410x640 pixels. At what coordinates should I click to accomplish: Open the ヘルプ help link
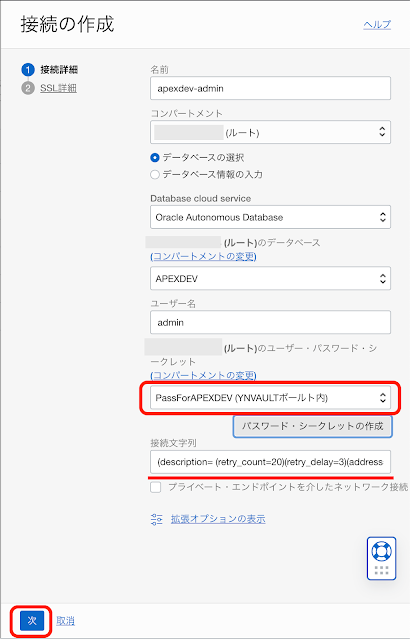pos(377,24)
